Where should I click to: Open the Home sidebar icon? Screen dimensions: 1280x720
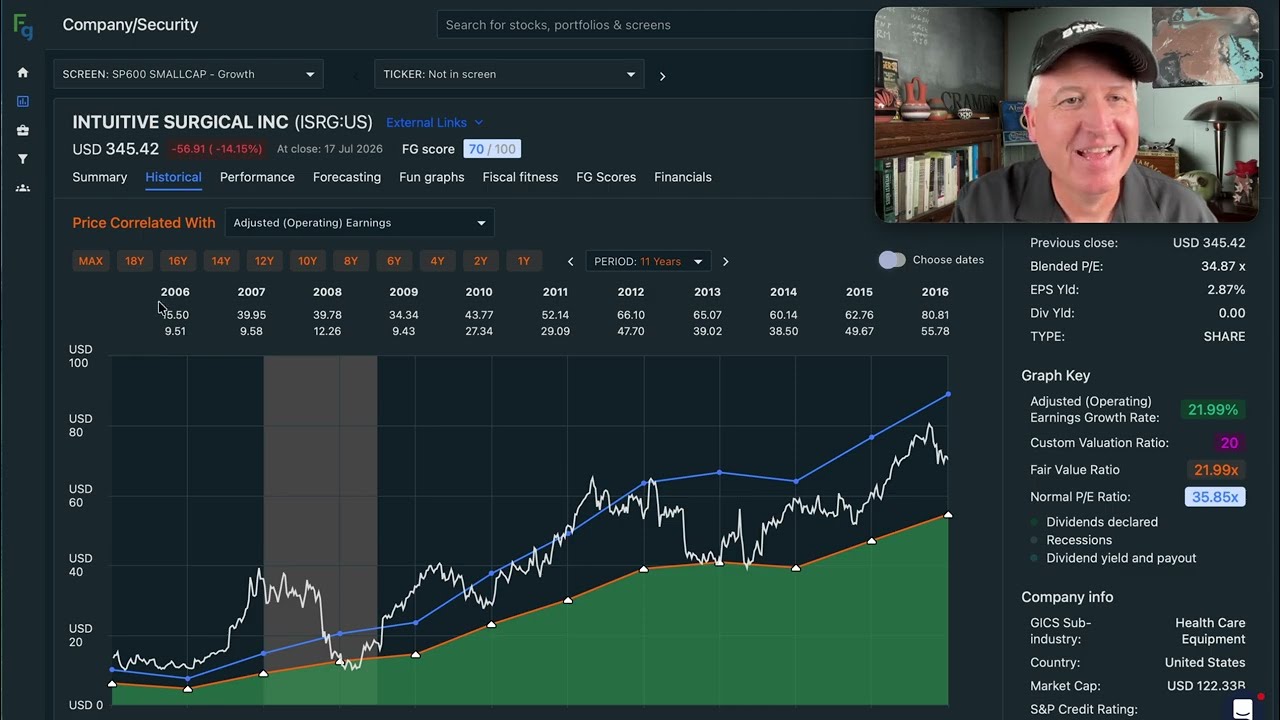23,73
